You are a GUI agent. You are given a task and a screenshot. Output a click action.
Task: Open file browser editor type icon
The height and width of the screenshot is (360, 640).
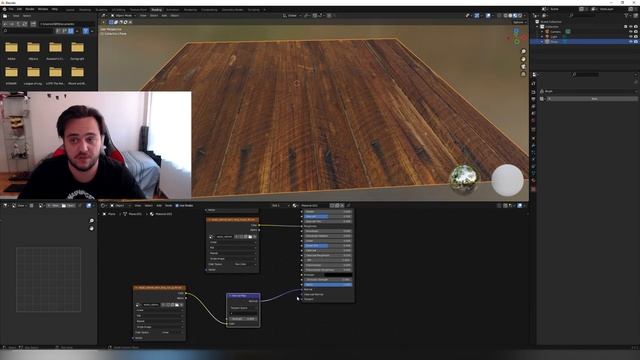click(x=5, y=16)
